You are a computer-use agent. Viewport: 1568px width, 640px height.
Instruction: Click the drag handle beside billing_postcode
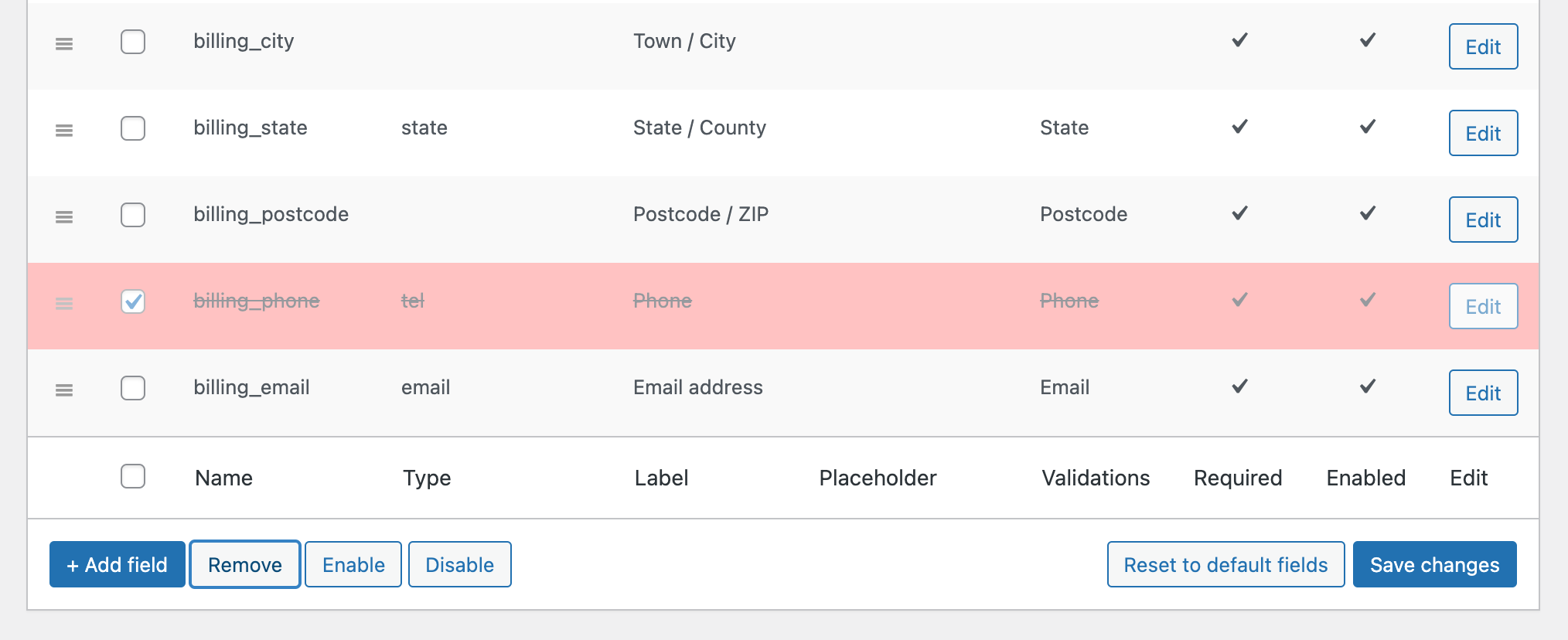pos(64,217)
